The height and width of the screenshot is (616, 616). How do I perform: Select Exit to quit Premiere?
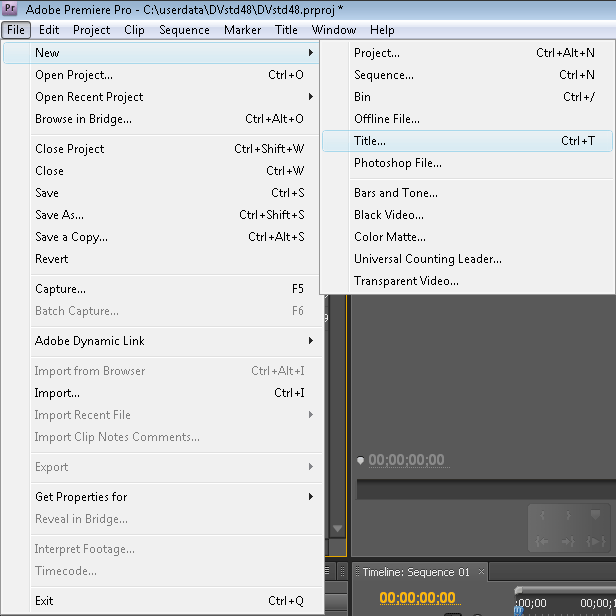(161, 601)
